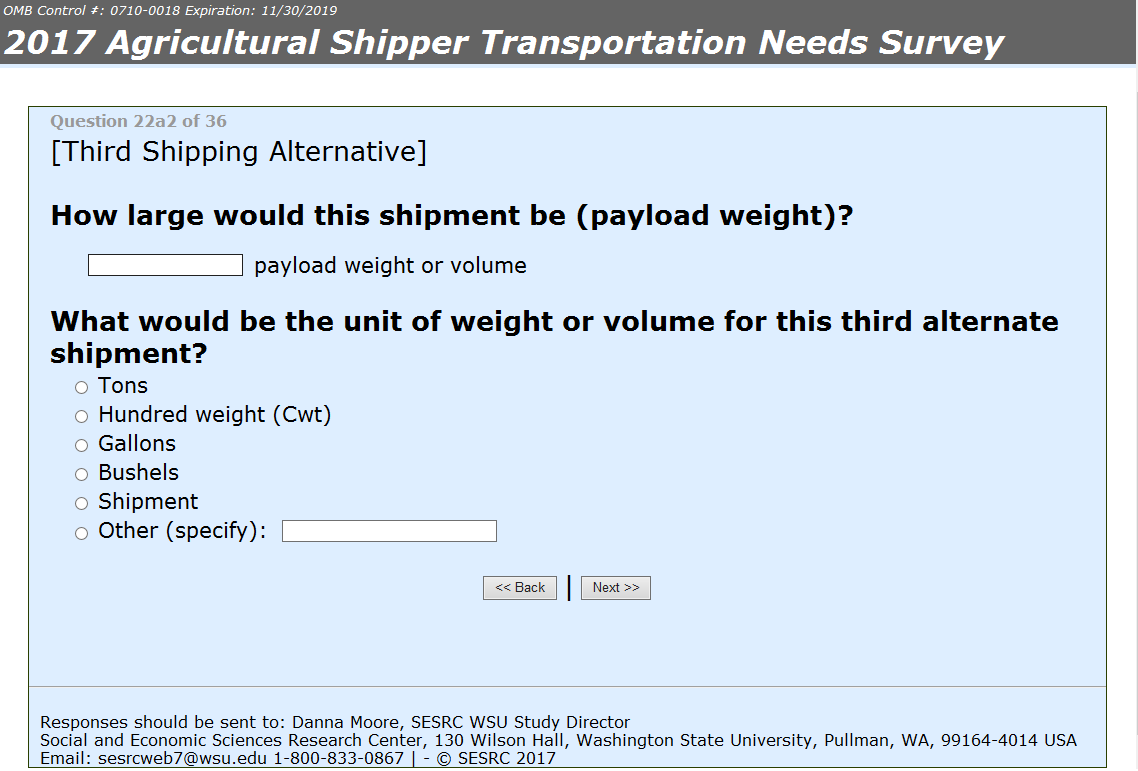The image size is (1138, 771).
Task: Focus the Other (specify) text box
Action: [x=389, y=531]
